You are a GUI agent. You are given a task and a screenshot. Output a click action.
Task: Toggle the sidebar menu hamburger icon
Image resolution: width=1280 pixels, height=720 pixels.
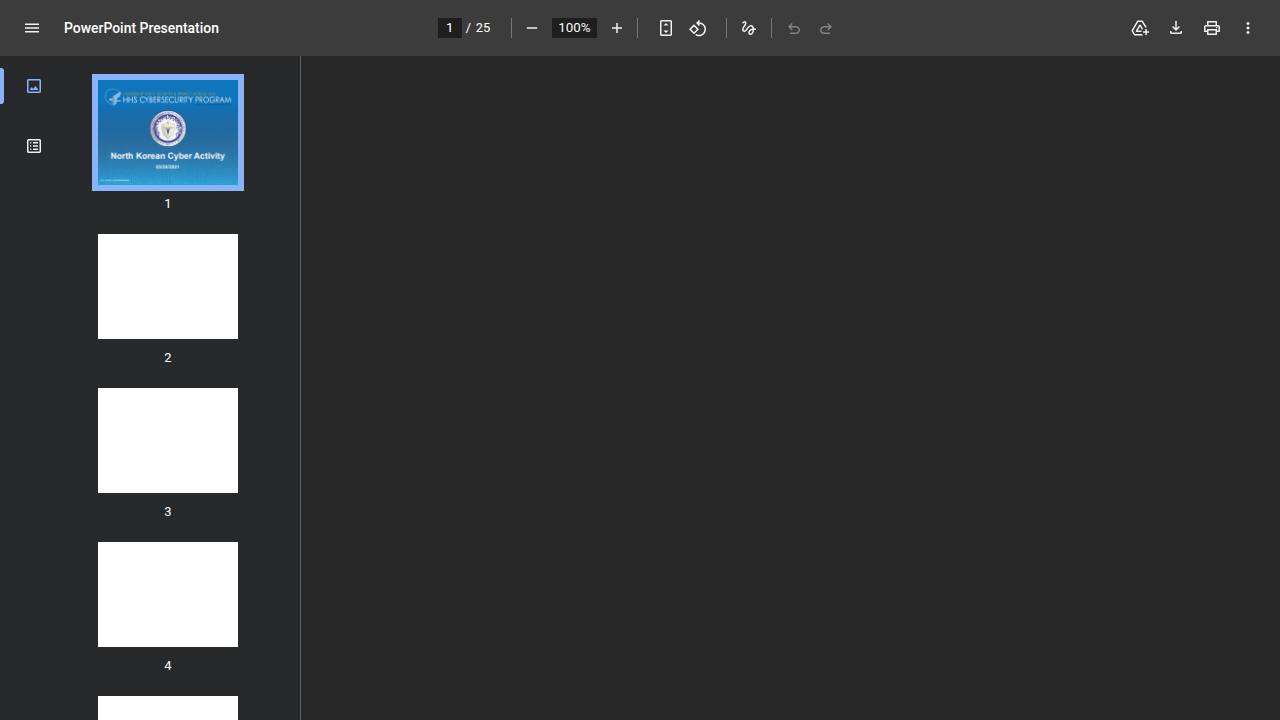coord(32,28)
